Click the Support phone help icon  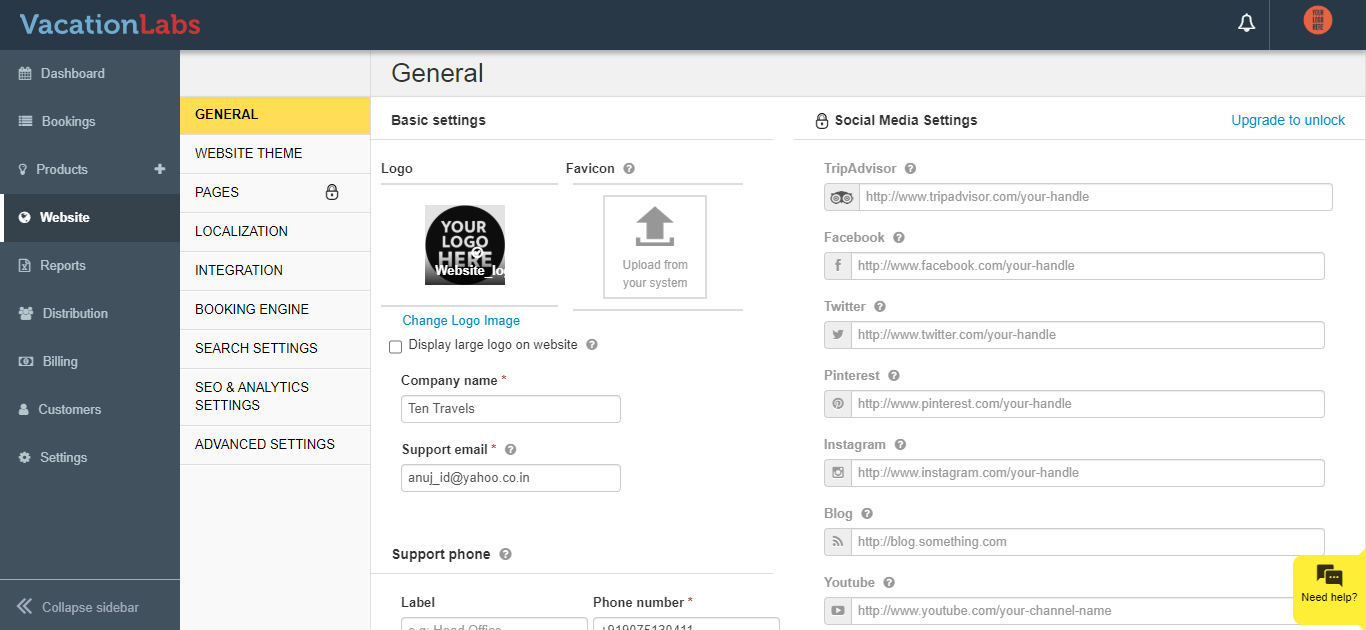(505, 554)
